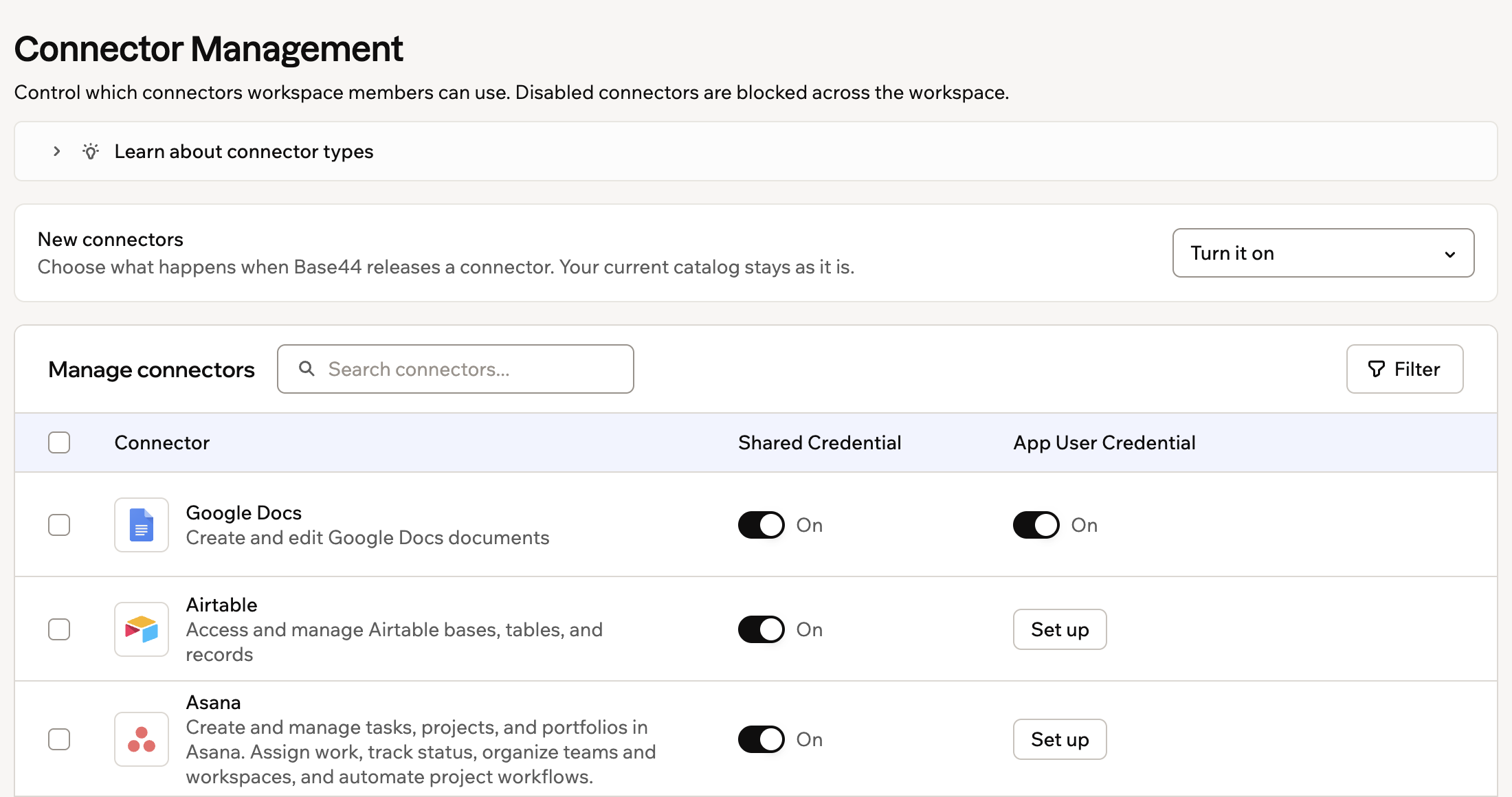Click the Connector Management page title
The image size is (1512, 797).
coord(208,49)
